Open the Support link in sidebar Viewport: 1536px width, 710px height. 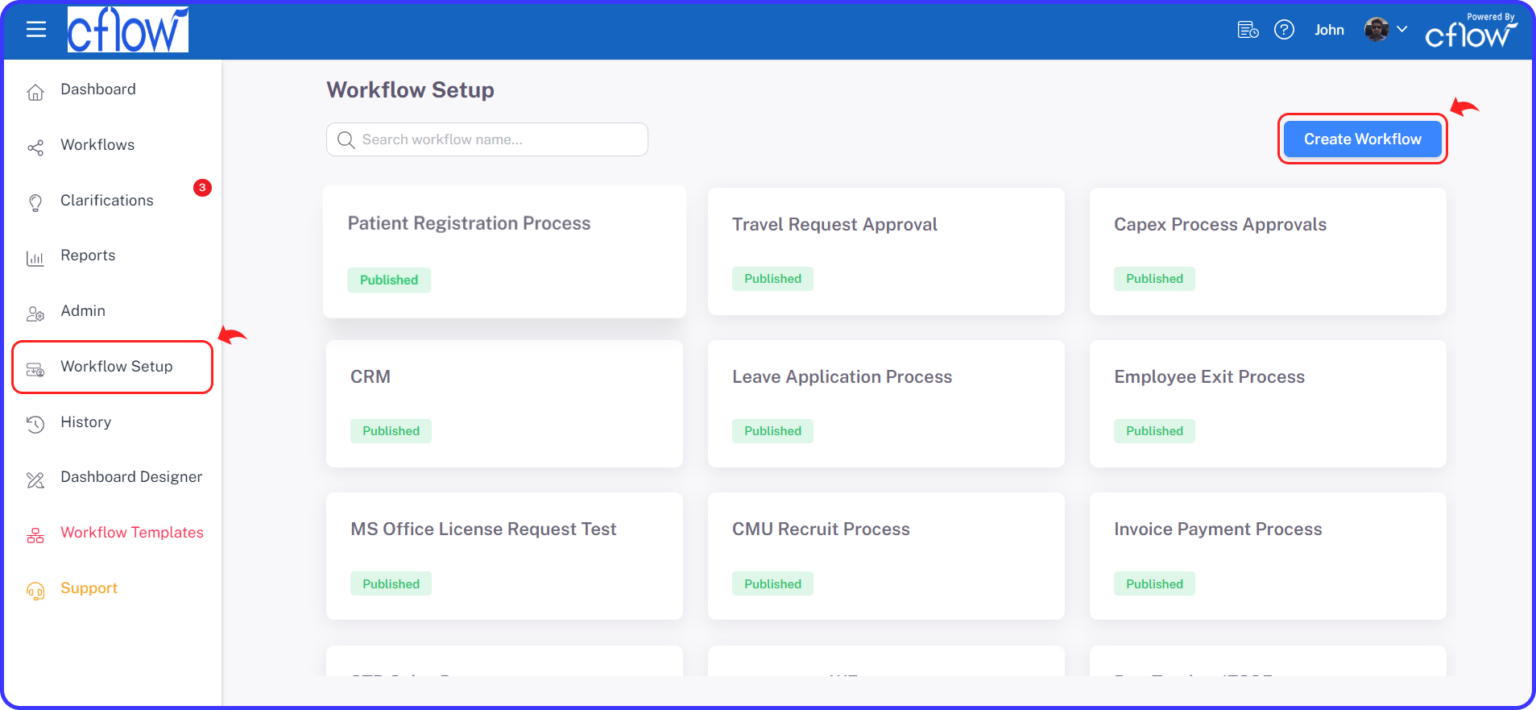point(90,588)
